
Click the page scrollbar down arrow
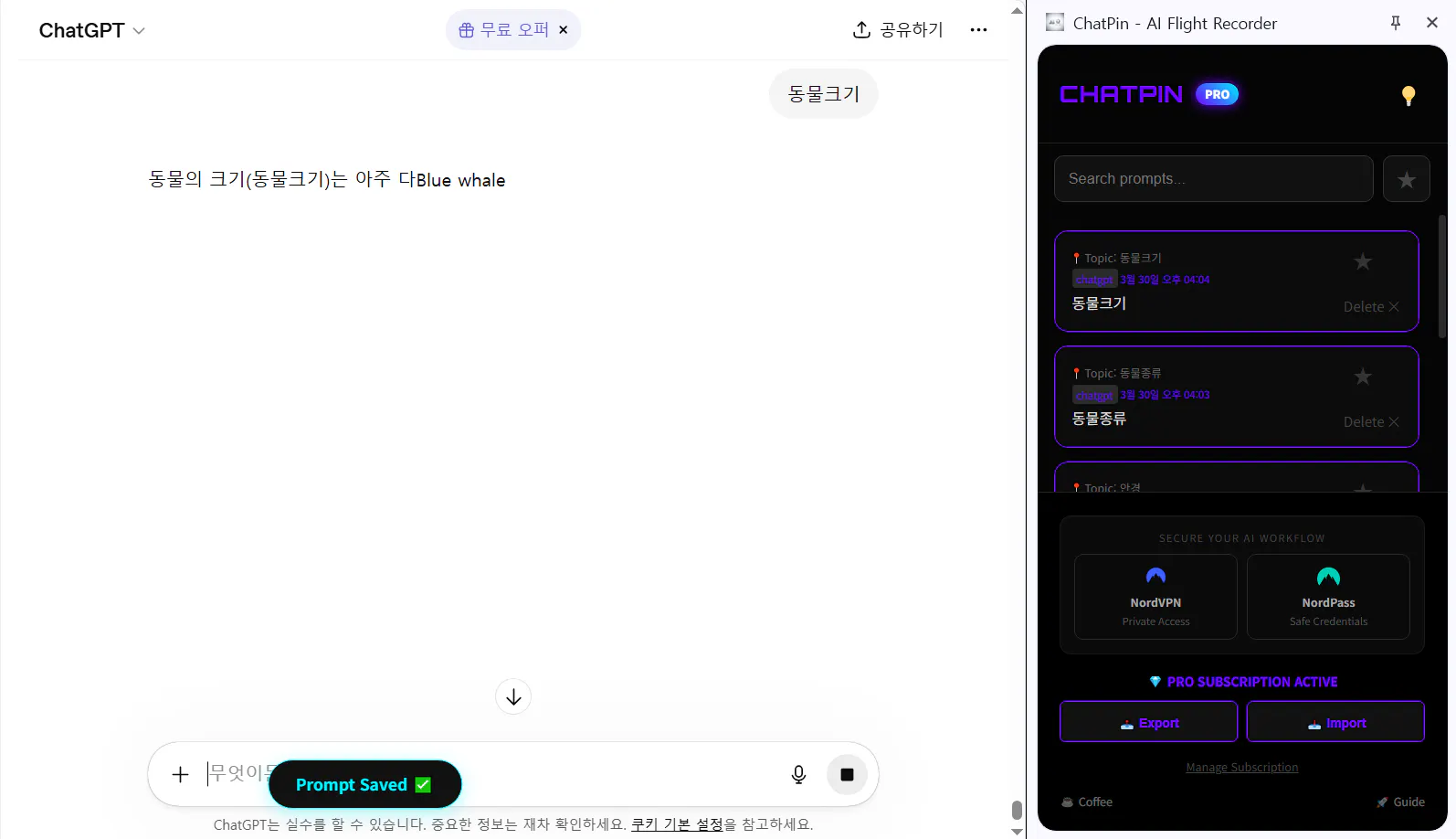pyautogui.click(x=1017, y=831)
